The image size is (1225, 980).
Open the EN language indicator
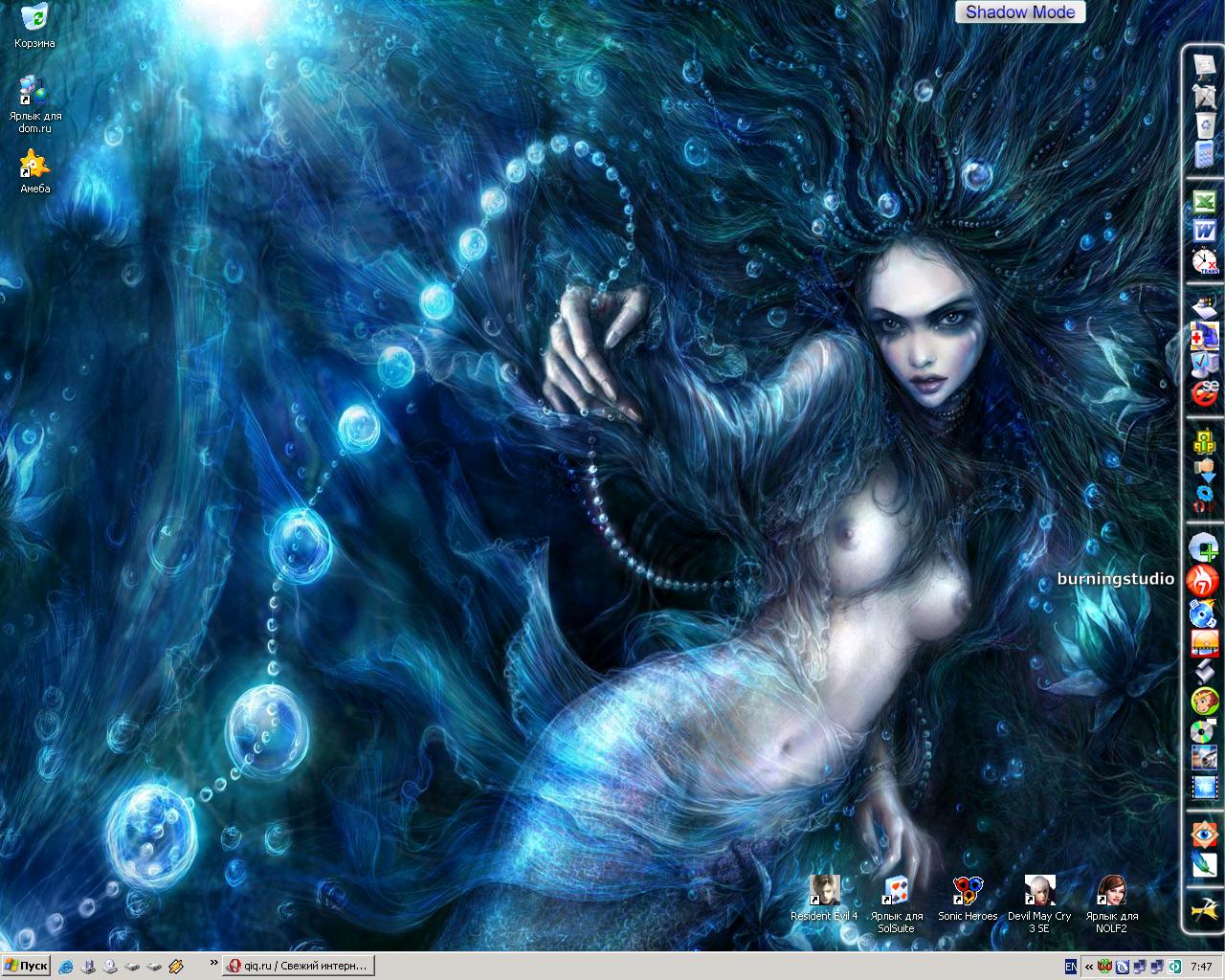click(1070, 967)
